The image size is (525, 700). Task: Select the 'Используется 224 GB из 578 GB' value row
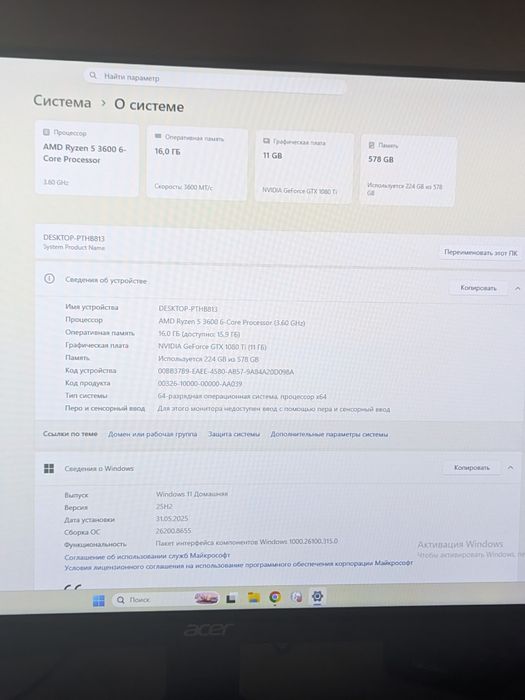[208, 359]
